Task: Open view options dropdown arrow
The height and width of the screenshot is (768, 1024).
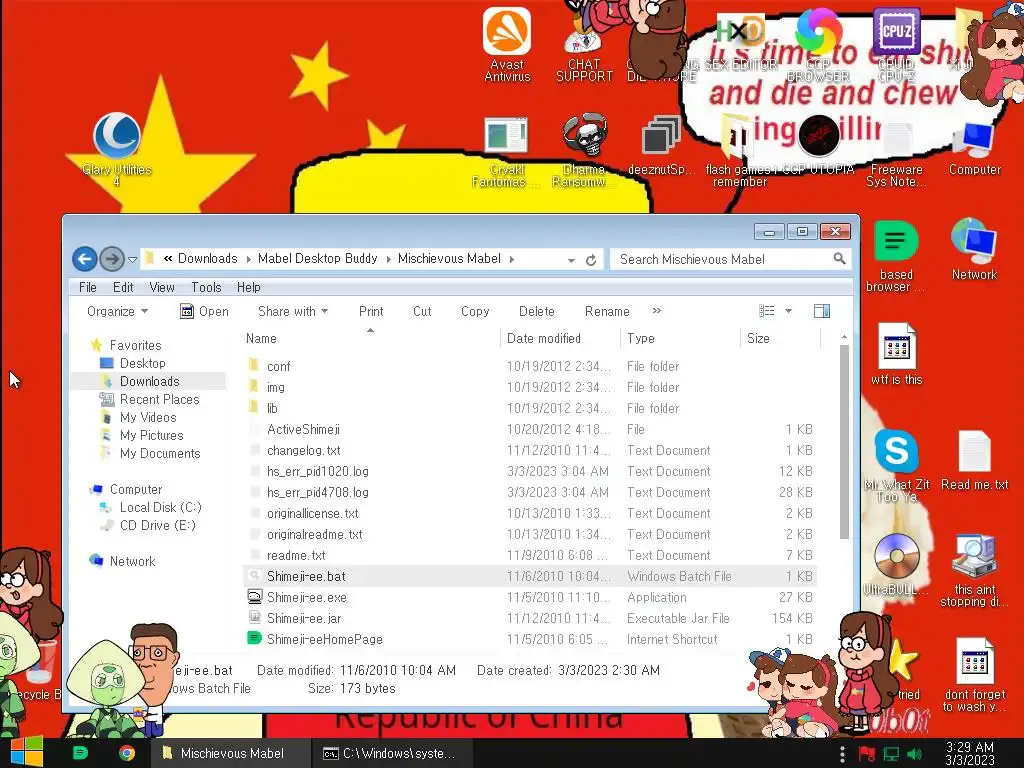Action: point(788,312)
